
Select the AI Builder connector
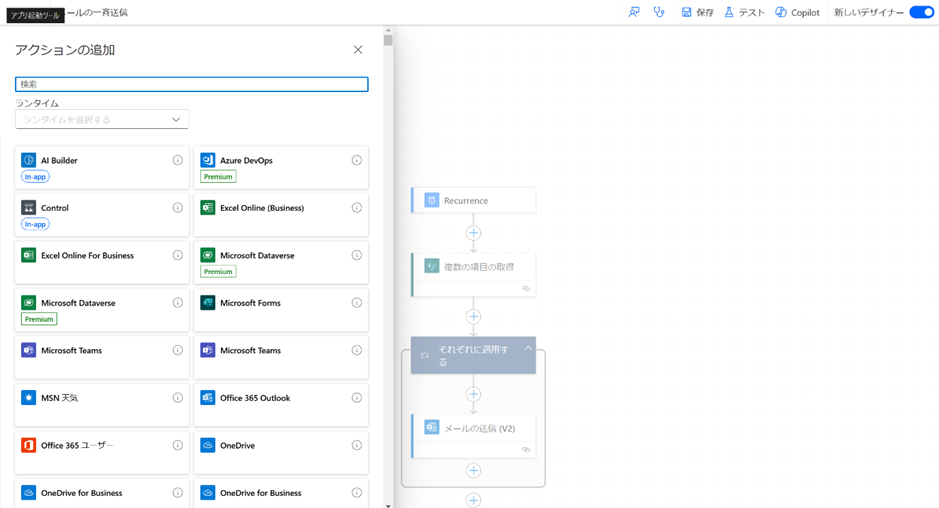pos(102,167)
